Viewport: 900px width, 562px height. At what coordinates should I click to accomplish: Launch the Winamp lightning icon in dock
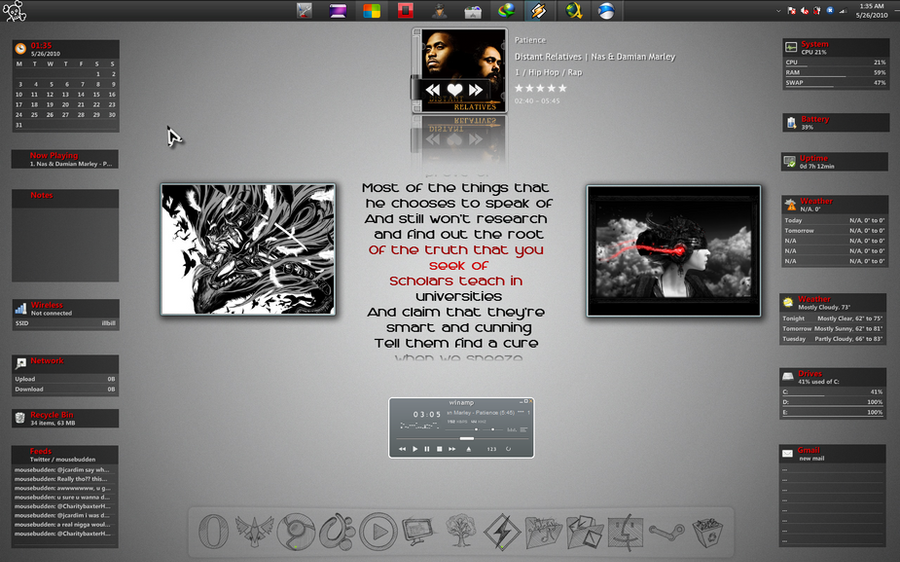[x=502, y=531]
